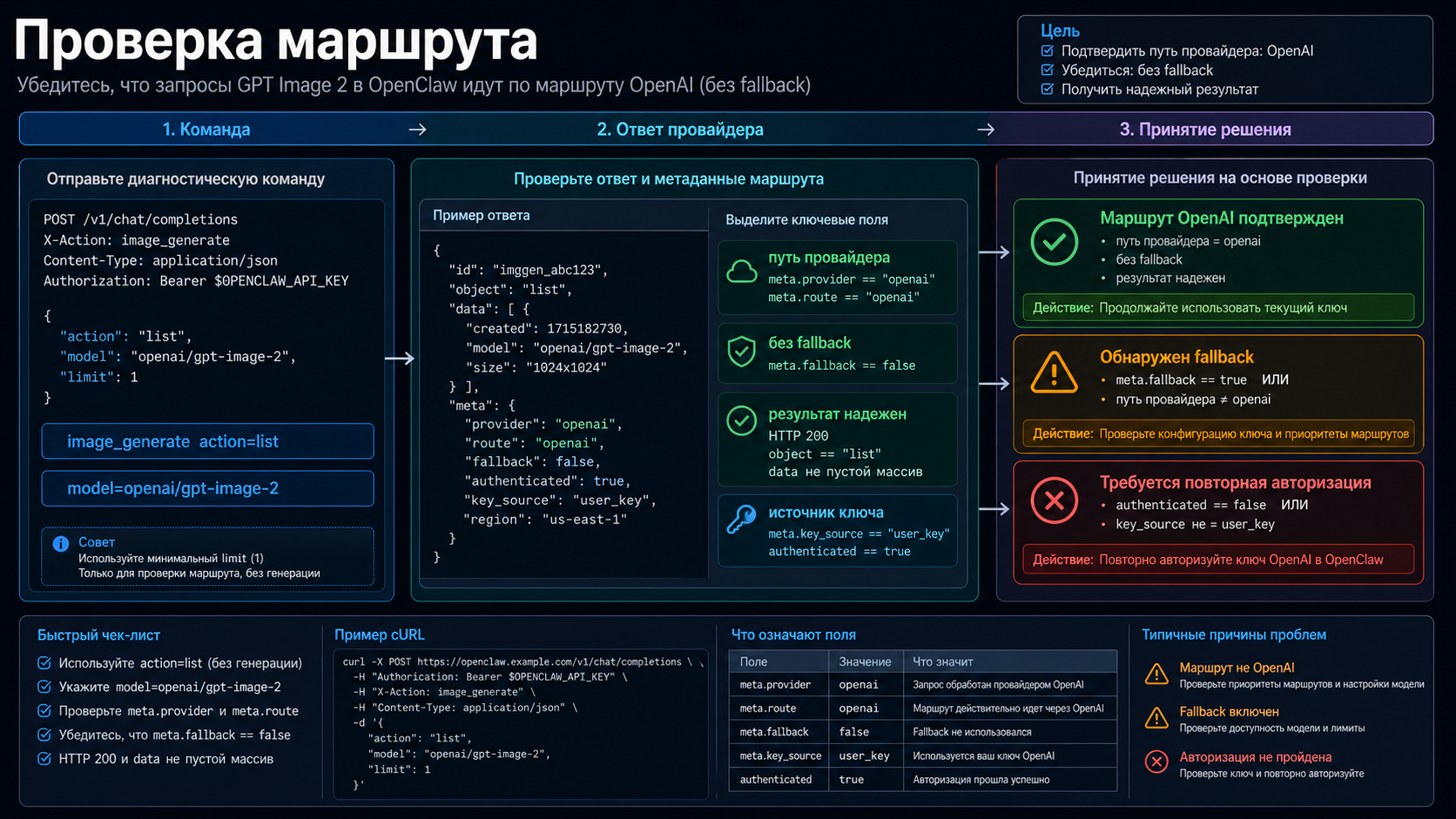
Task: Click the cloud icon beside путь провайдера
Action: [x=741, y=272]
